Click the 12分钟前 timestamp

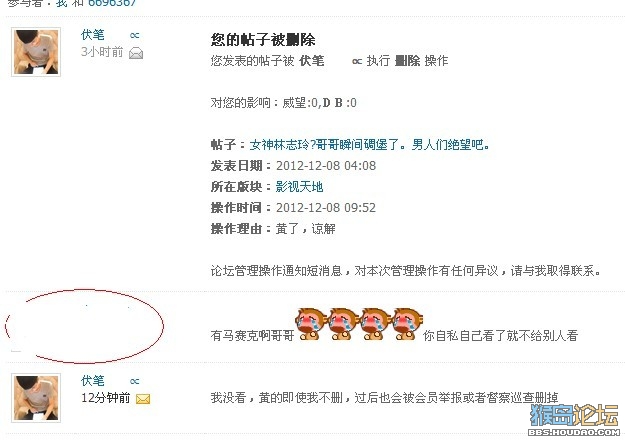pyautogui.click(x=106, y=398)
